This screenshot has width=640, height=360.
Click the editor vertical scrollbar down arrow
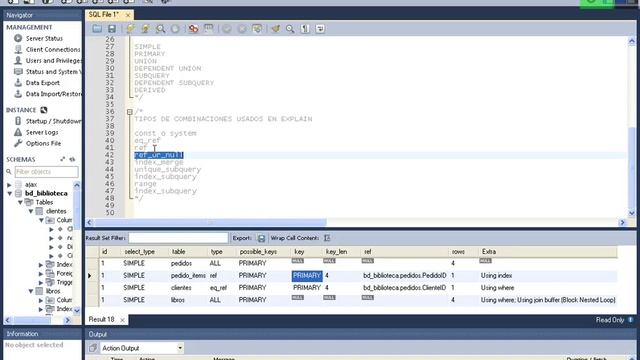631,213
